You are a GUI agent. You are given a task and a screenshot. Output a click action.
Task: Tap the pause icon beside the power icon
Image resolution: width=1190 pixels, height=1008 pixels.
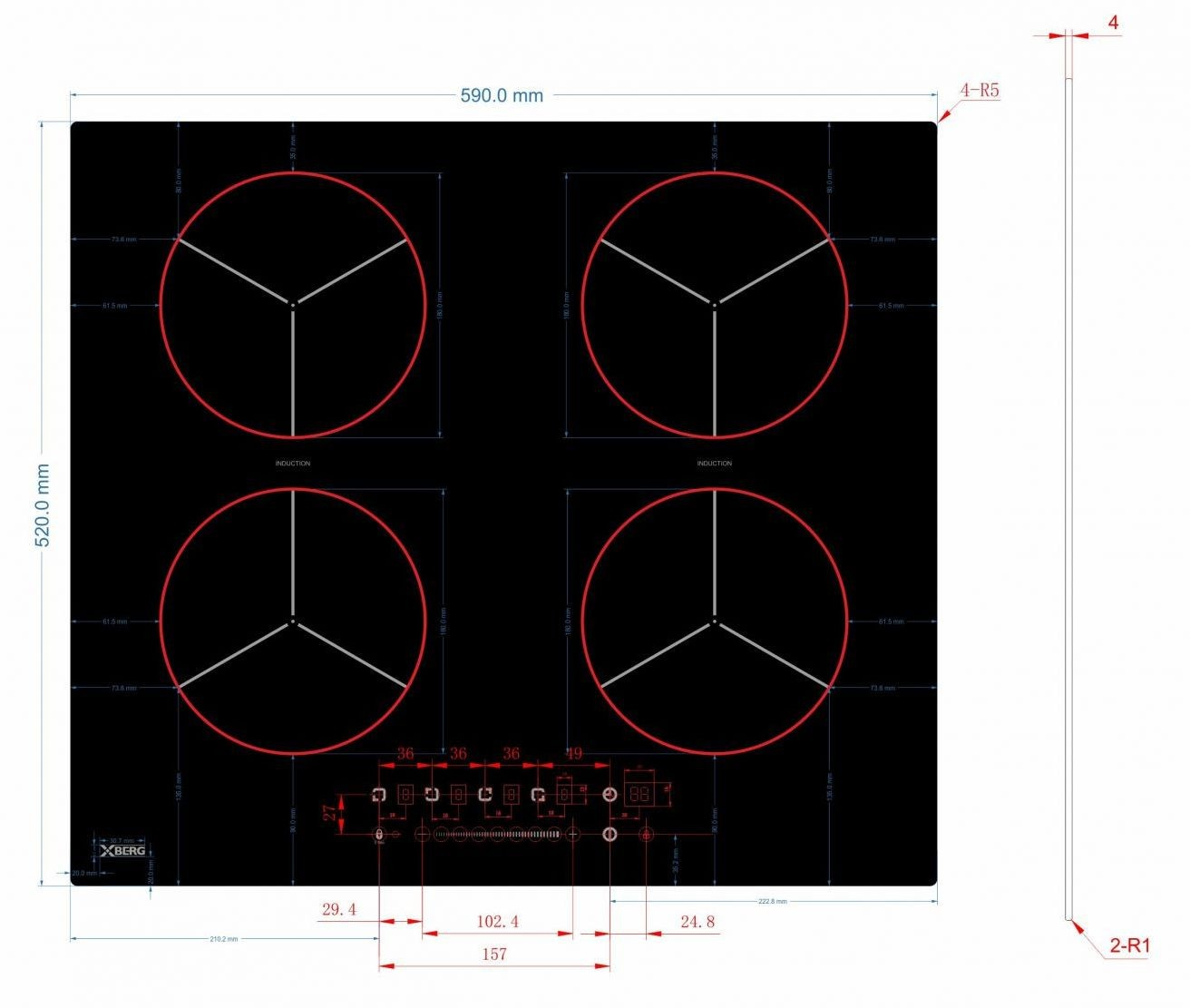click(610, 834)
